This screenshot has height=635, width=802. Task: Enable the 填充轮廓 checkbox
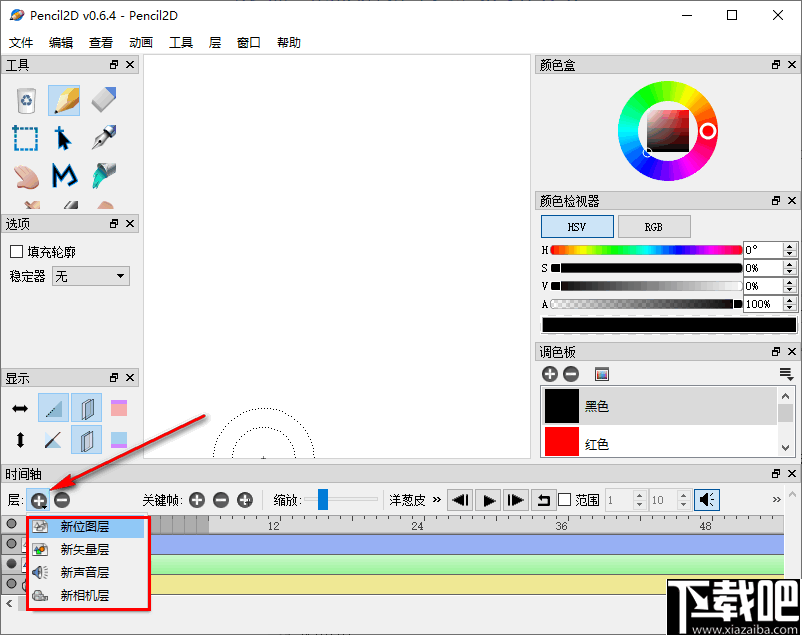point(17,251)
